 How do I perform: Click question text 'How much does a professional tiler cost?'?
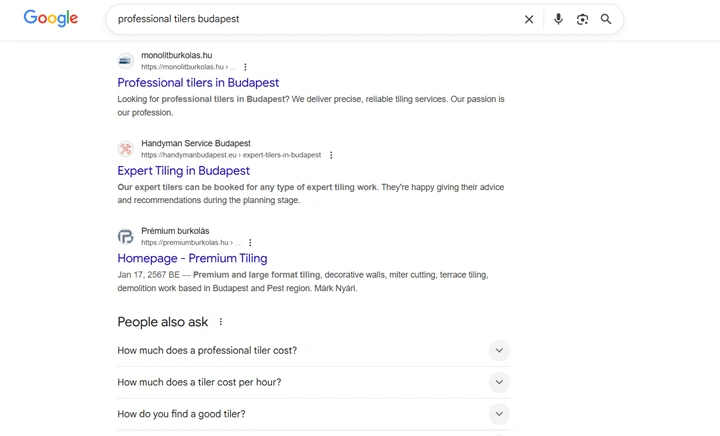[207, 351]
